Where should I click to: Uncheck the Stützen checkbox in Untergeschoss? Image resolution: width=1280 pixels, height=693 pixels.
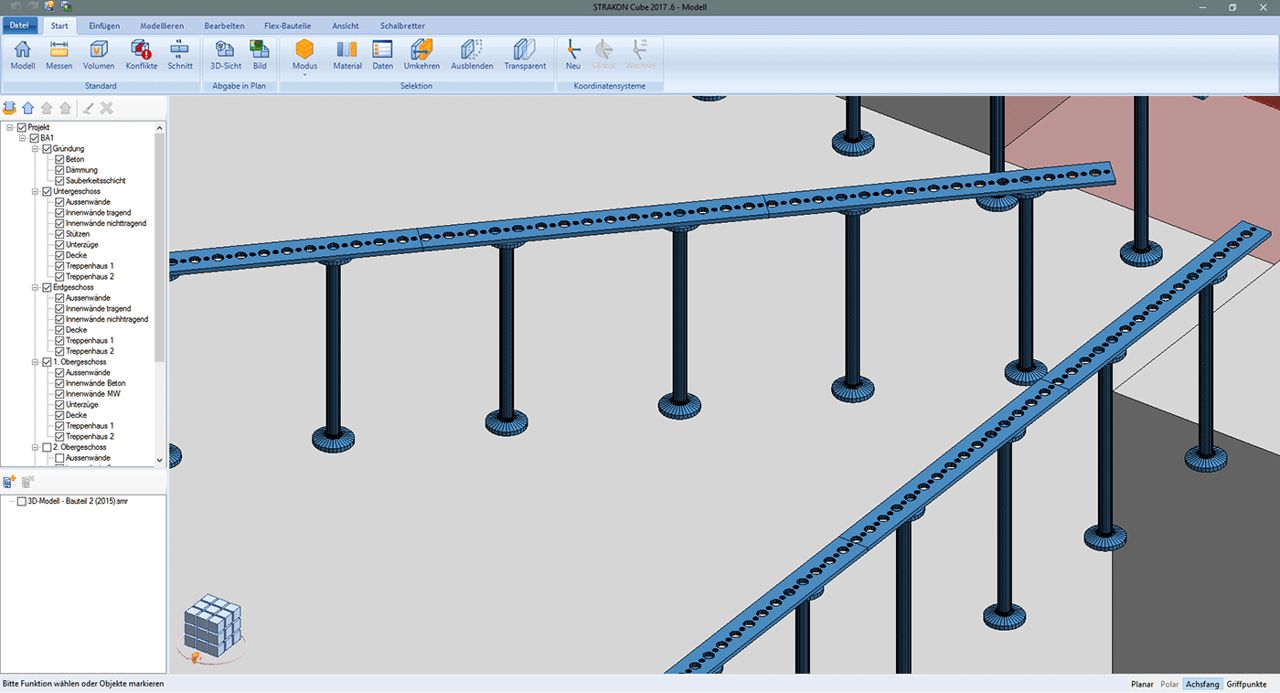pos(60,234)
